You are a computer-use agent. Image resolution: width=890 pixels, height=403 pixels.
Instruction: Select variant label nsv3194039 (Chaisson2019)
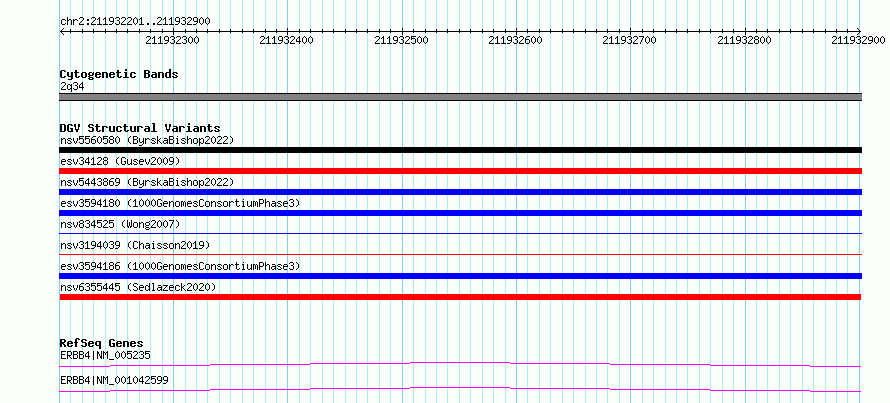pyautogui.click(x=135, y=245)
